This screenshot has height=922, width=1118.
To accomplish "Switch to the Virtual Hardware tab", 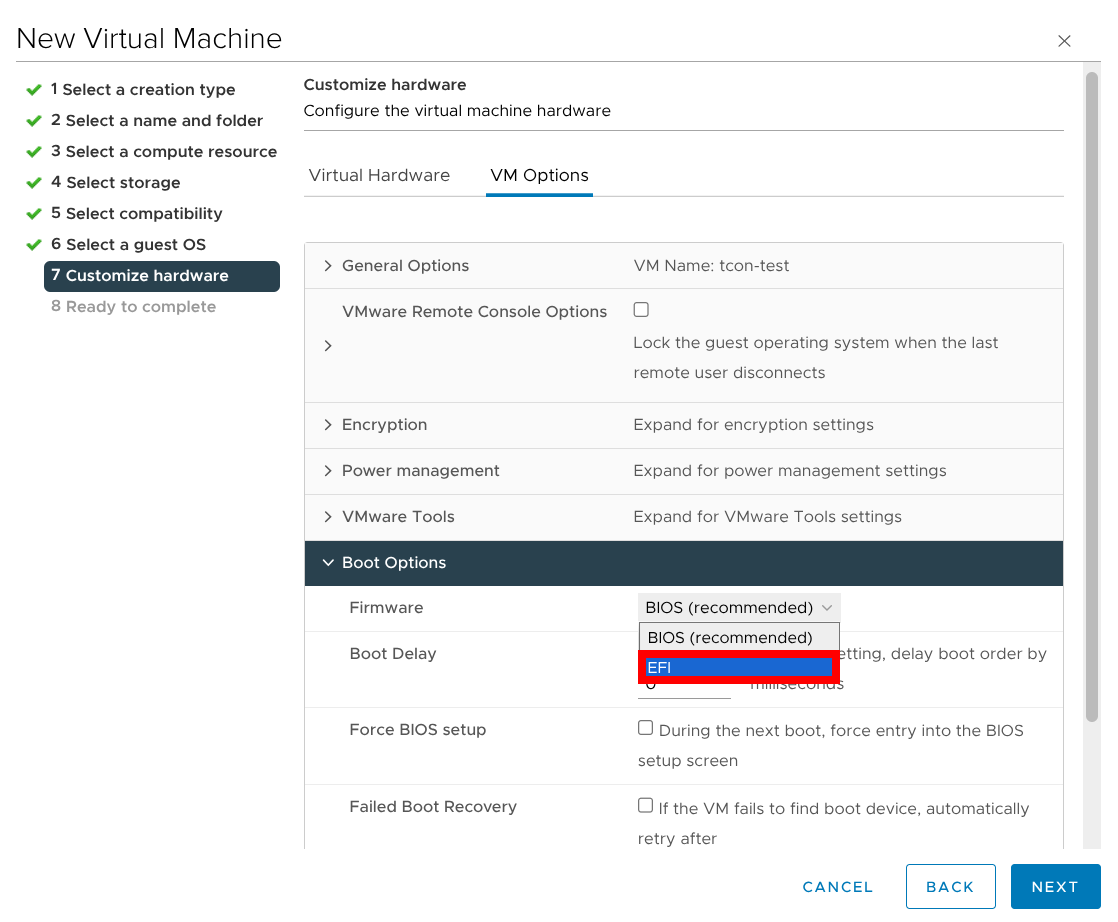I will (x=379, y=175).
